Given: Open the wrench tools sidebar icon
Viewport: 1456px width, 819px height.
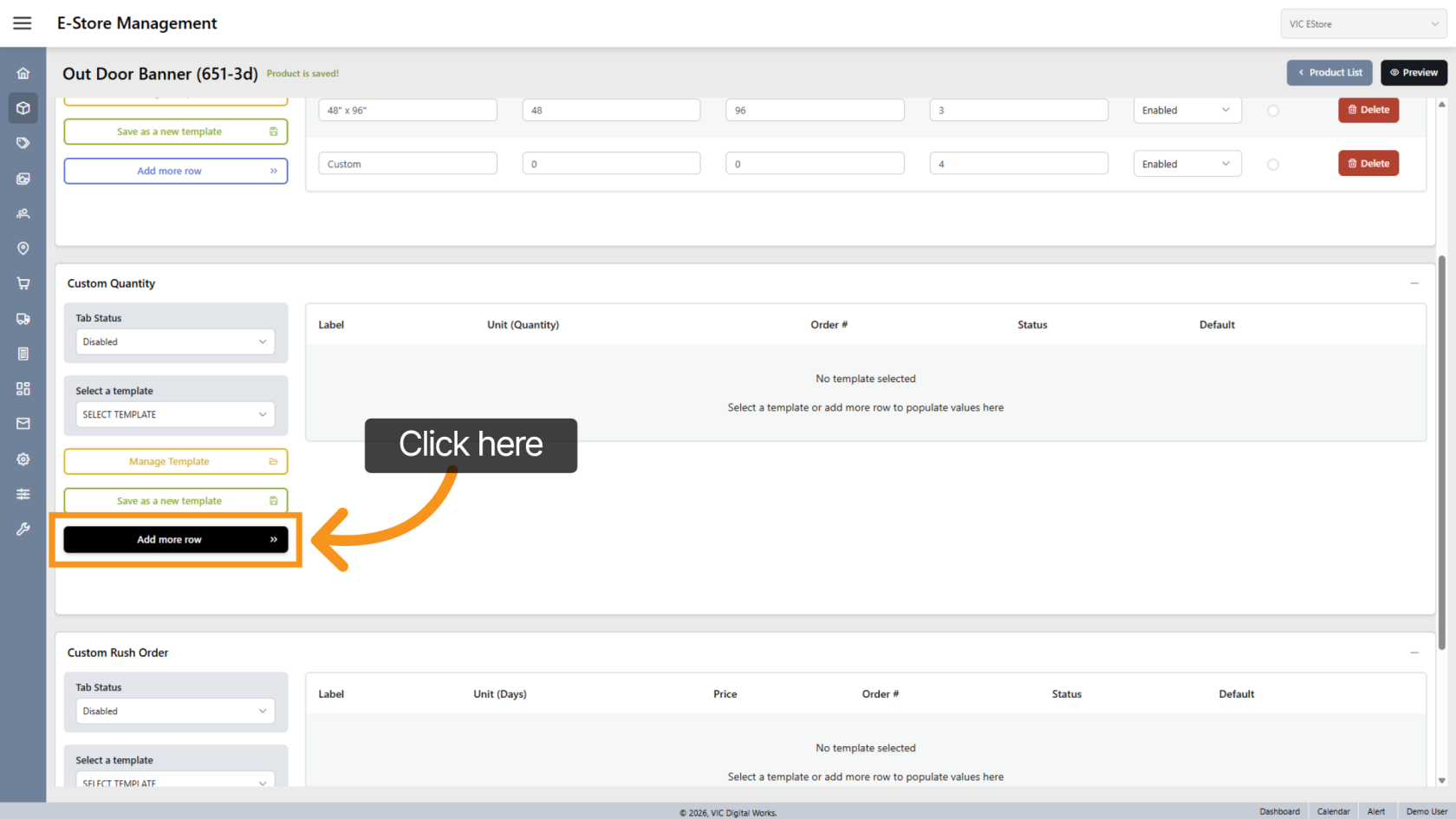Looking at the screenshot, I should [23, 529].
